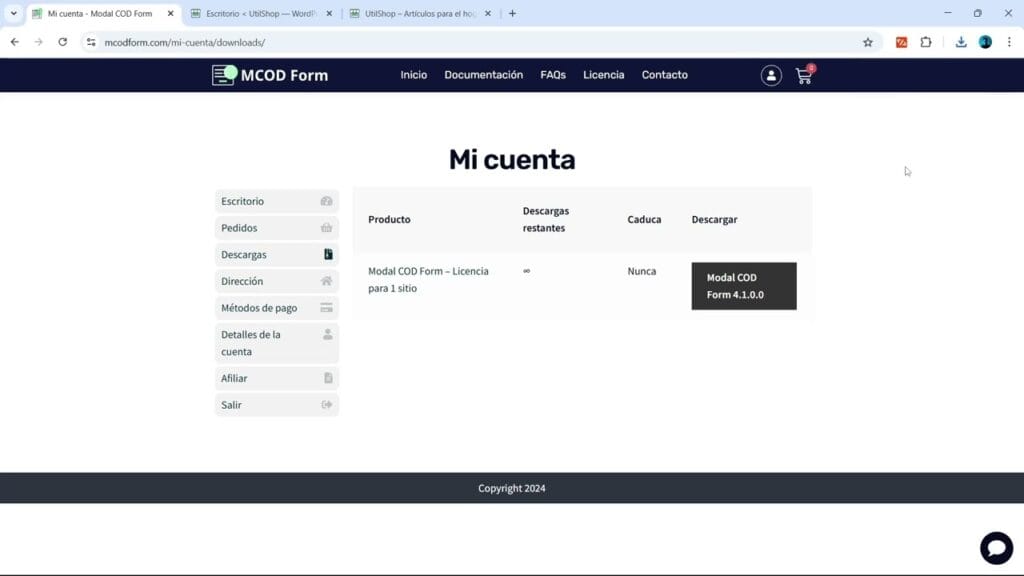Click the Métodos de pago card icon
This screenshot has width=1024, height=576.
[x=327, y=308]
